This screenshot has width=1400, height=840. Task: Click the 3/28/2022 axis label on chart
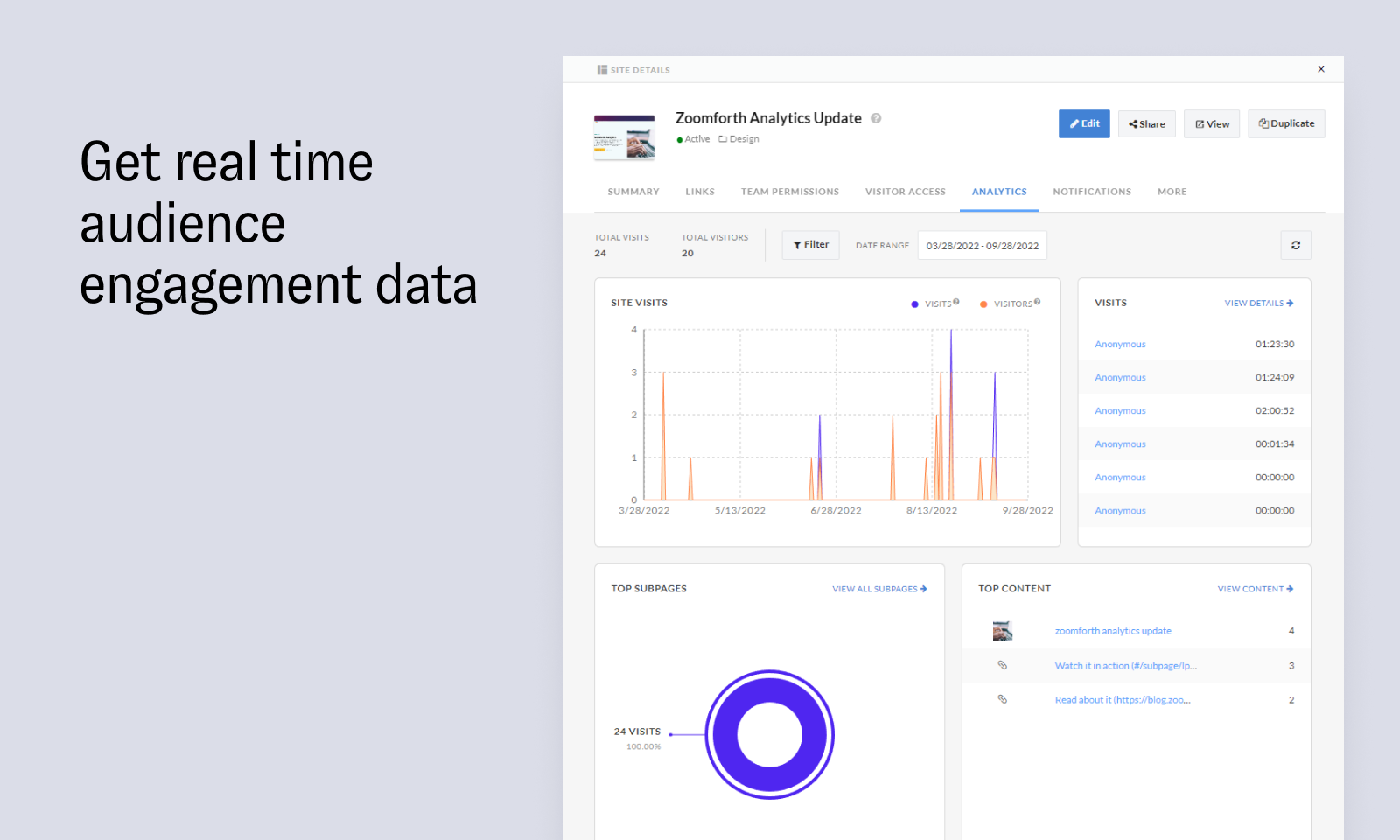coord(644,511)
